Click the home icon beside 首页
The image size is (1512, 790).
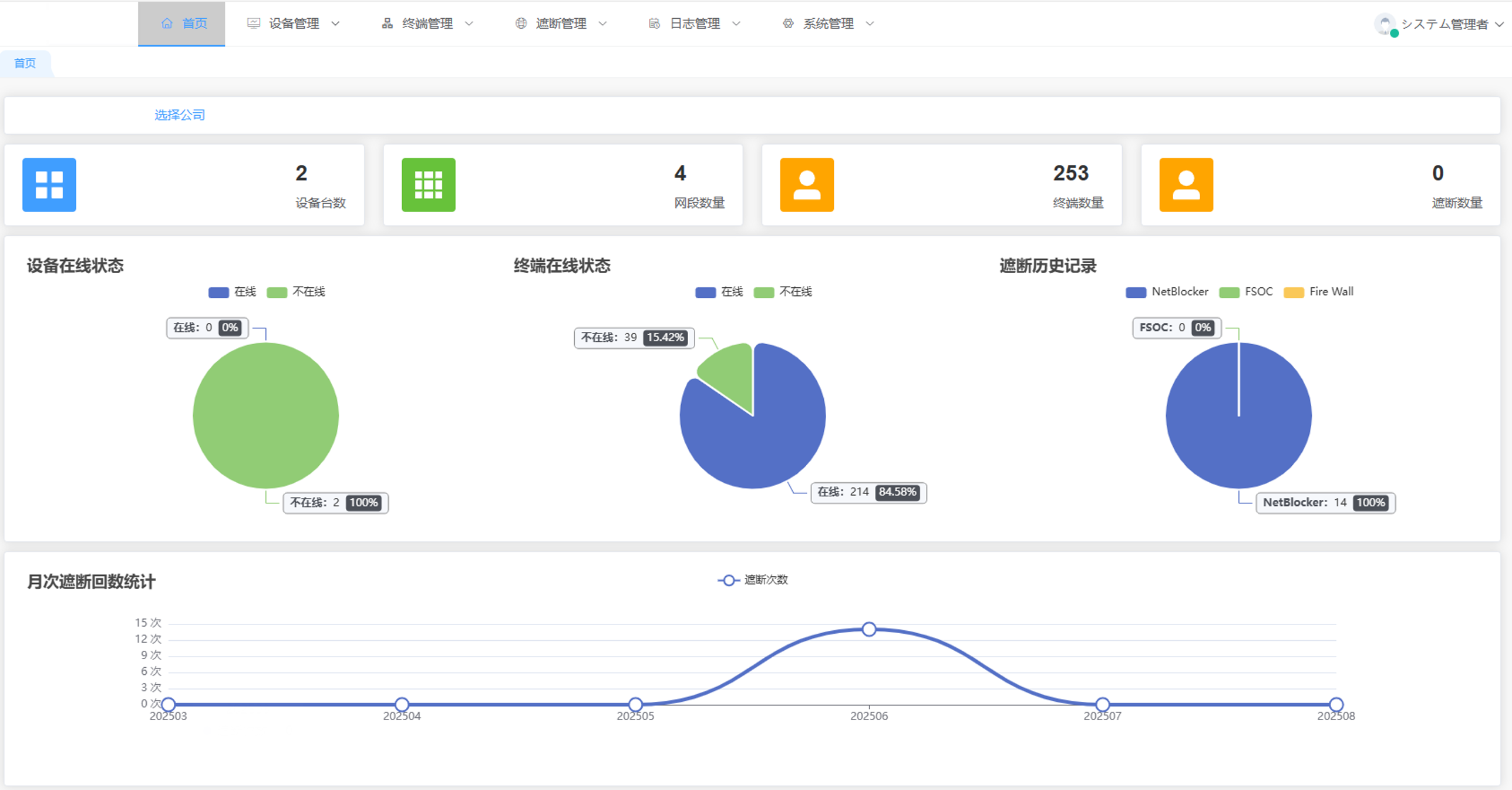pyautogui.click(x=167, y=23)
